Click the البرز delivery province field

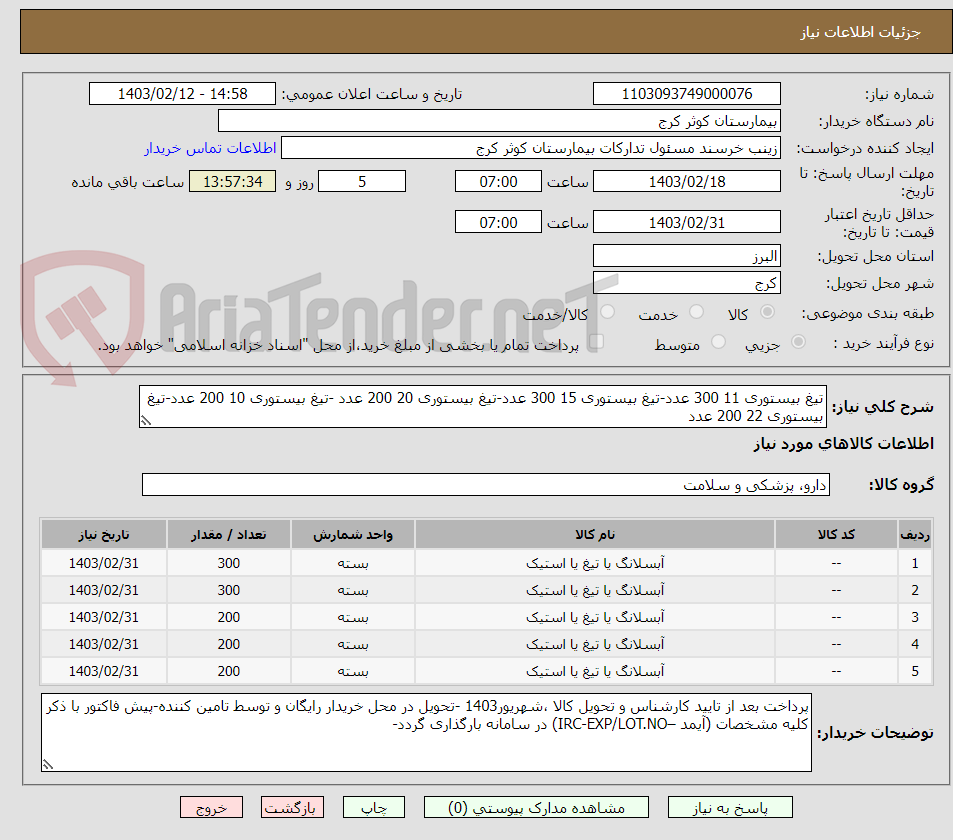pyautogui.click(x=687, y=256)
